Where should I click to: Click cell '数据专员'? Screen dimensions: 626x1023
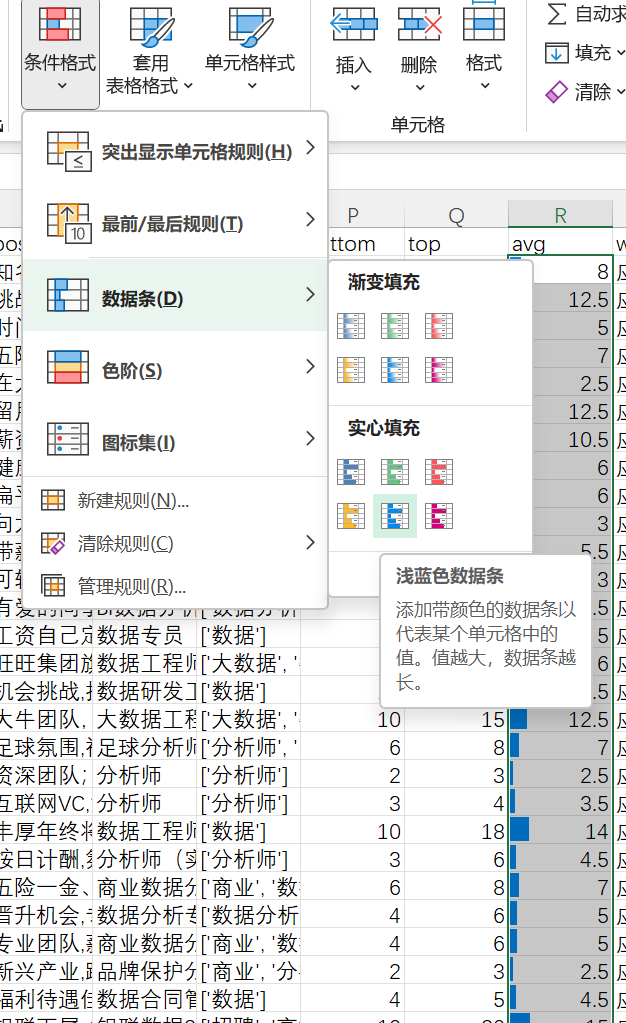145,635
